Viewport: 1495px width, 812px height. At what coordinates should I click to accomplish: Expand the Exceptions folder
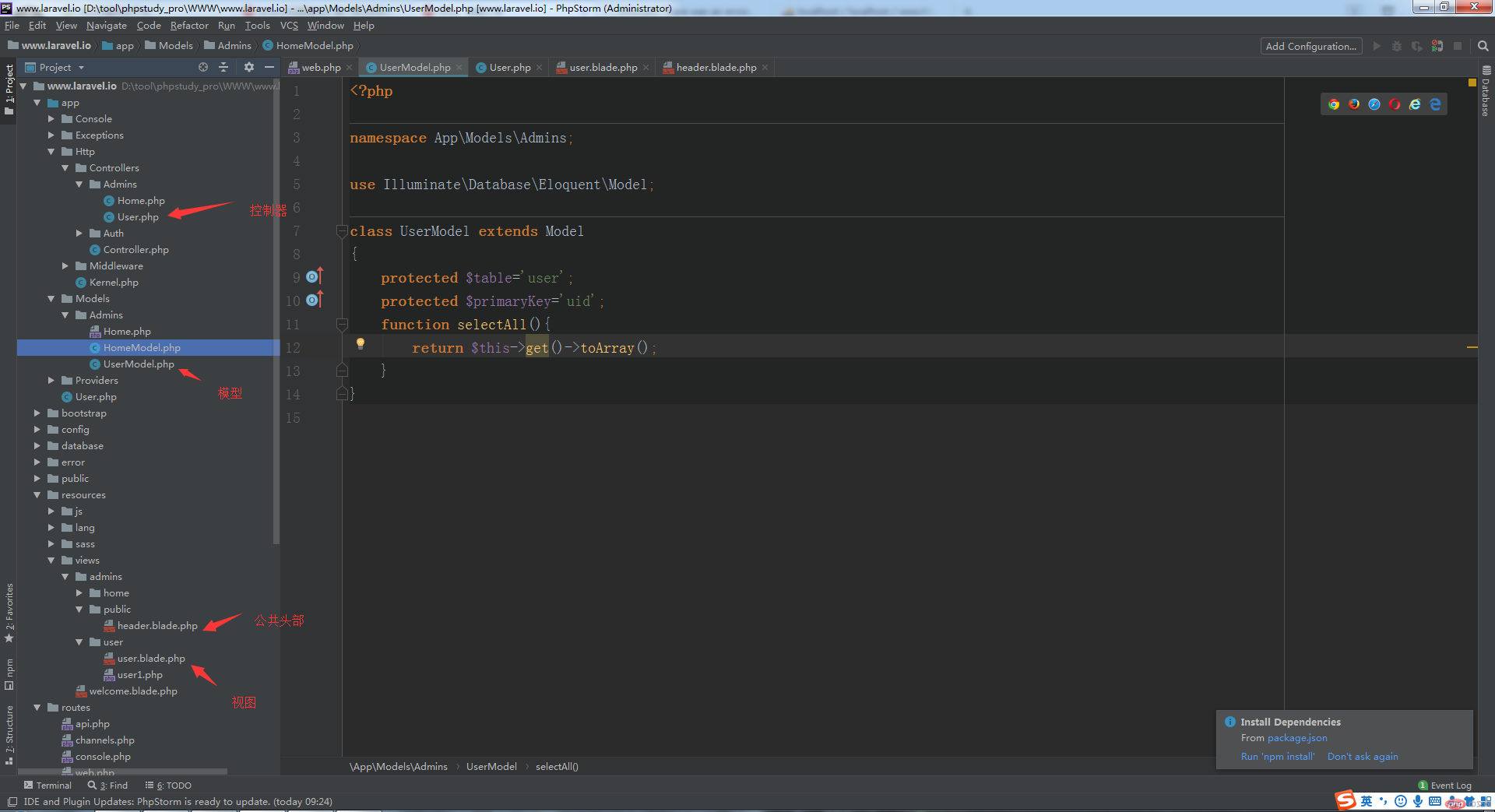point(51,135)
